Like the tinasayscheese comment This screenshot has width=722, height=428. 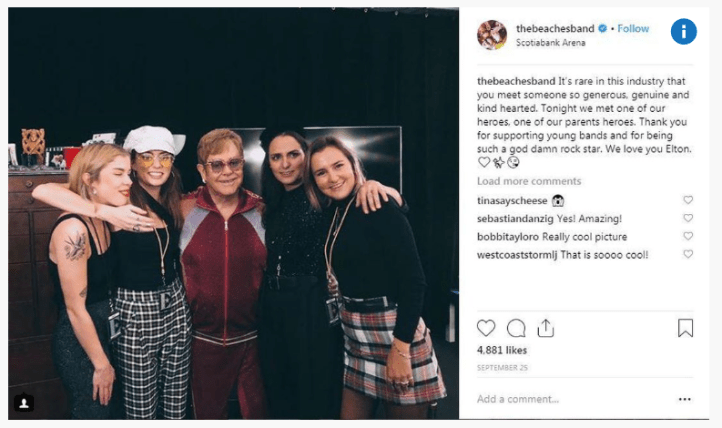(687, 200)
